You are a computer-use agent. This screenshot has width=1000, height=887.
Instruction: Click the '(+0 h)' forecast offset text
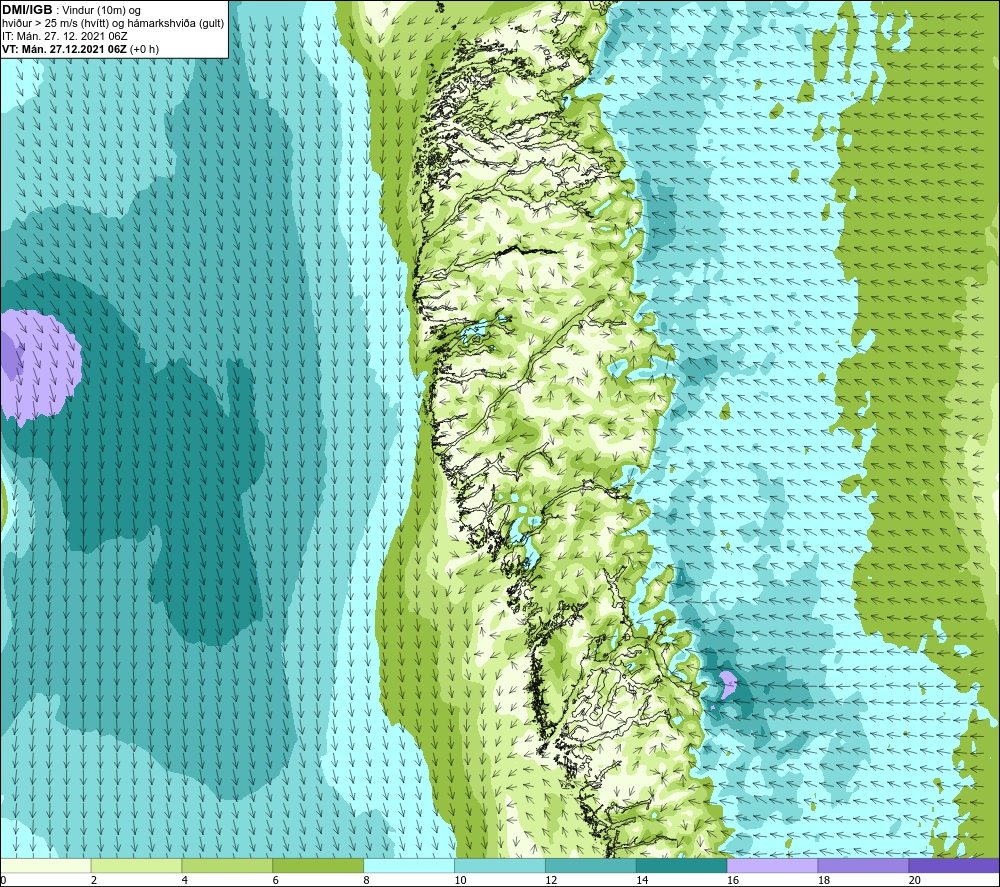pos(145,49)
